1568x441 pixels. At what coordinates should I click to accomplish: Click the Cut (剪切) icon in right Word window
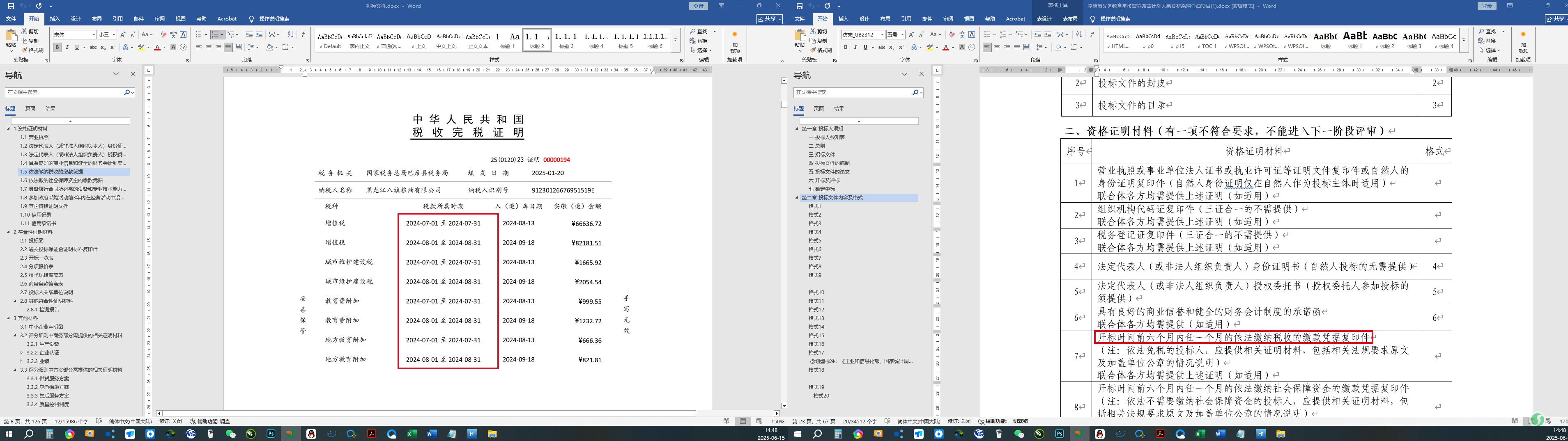813,31
